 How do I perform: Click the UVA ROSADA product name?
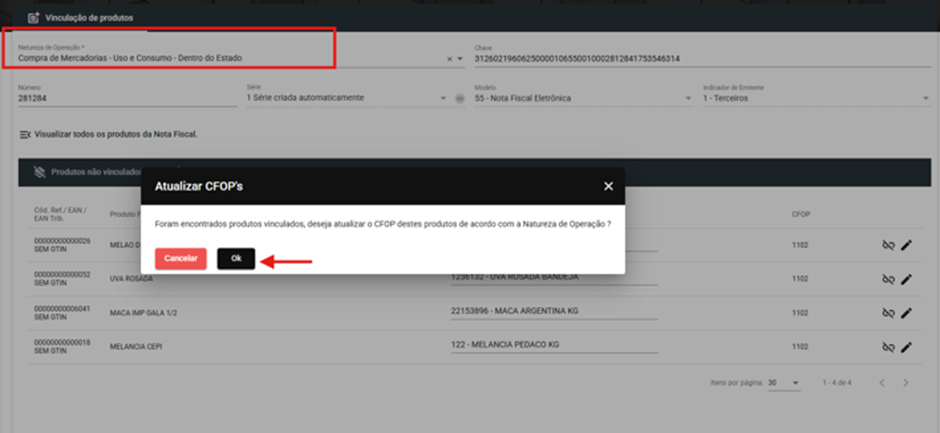(131, 279)
